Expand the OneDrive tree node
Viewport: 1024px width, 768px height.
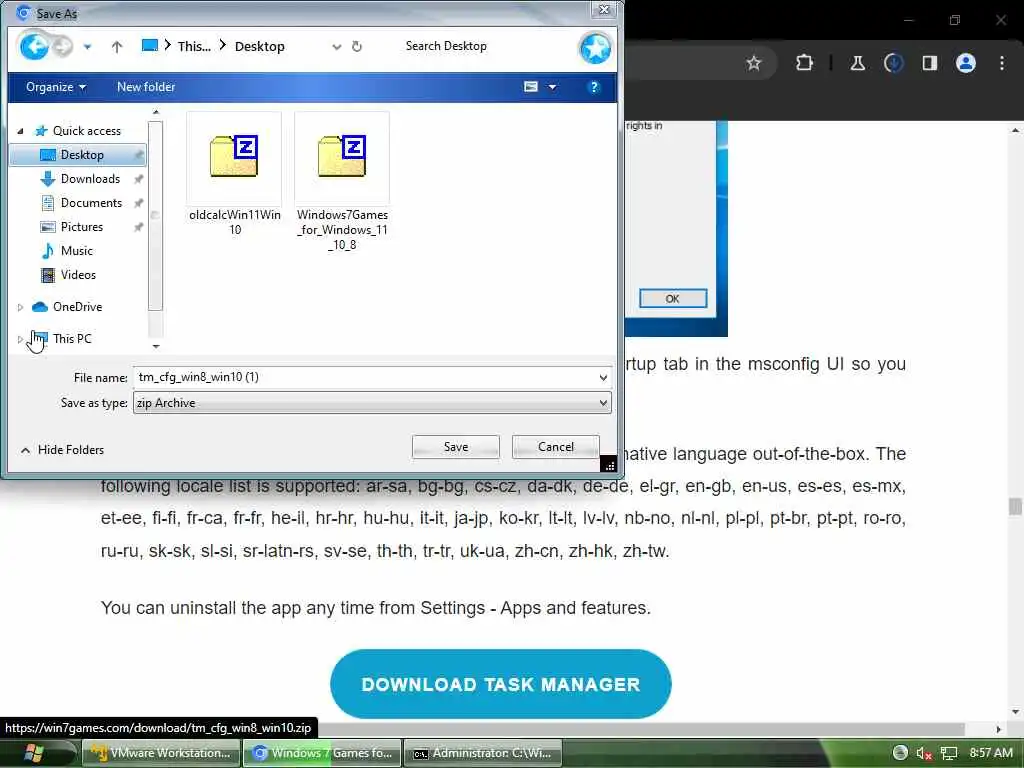coord(20,307)
